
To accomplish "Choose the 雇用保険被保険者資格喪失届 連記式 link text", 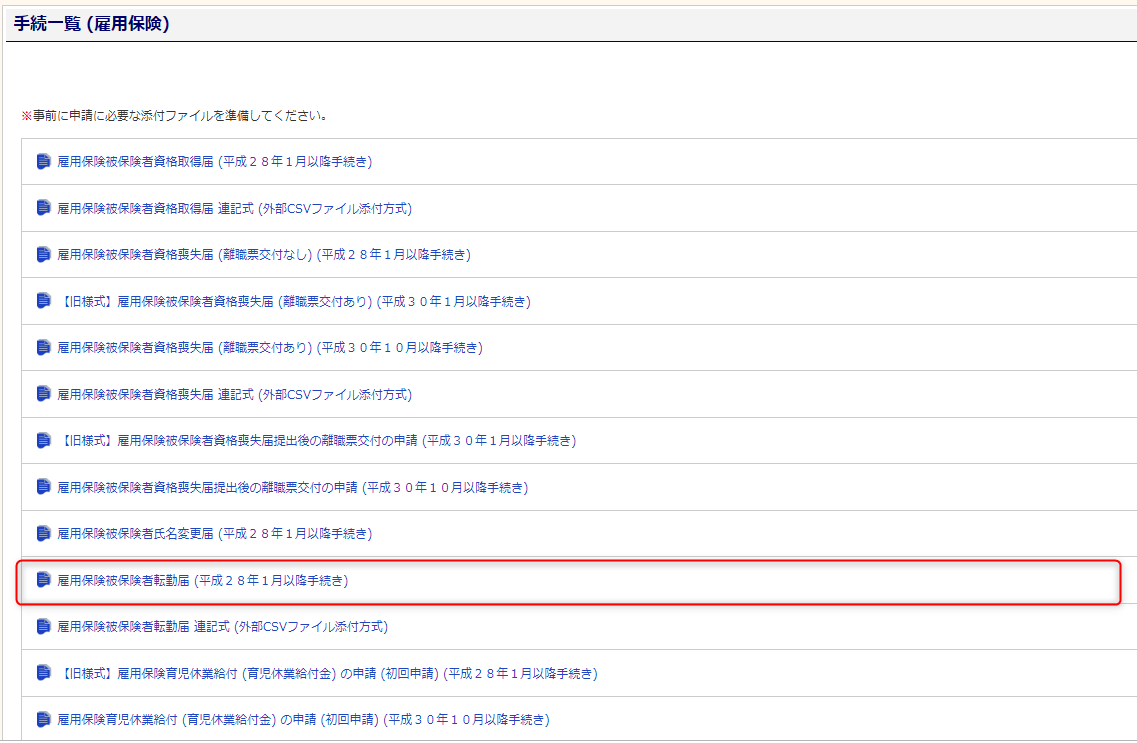I will pyautogui.click(x=234, y=394).
